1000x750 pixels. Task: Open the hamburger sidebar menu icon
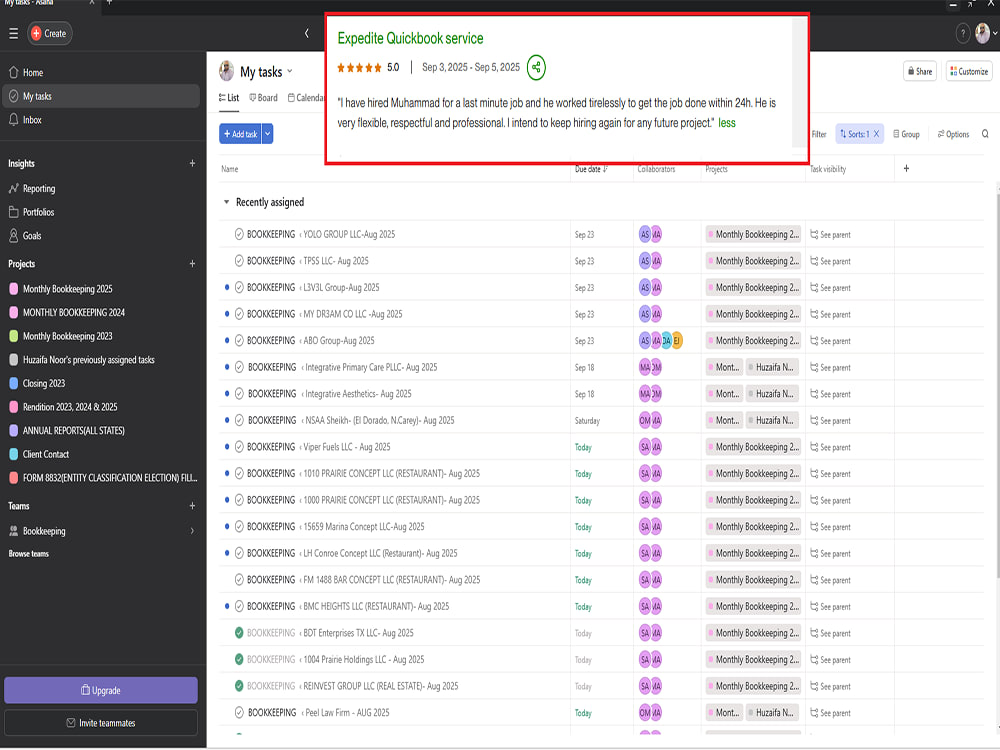click(13, 33)
